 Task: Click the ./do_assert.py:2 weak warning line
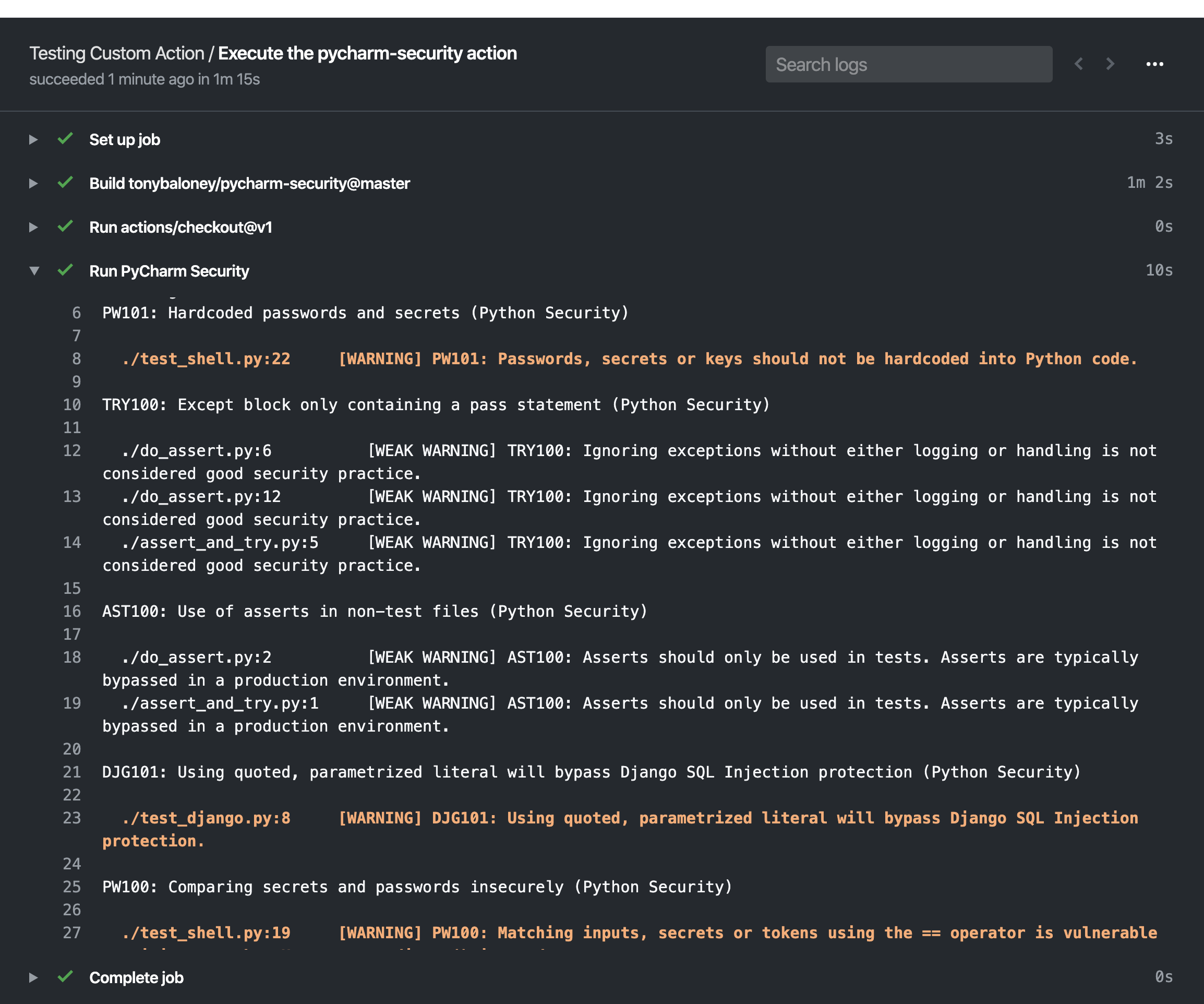tap(620, 668)
